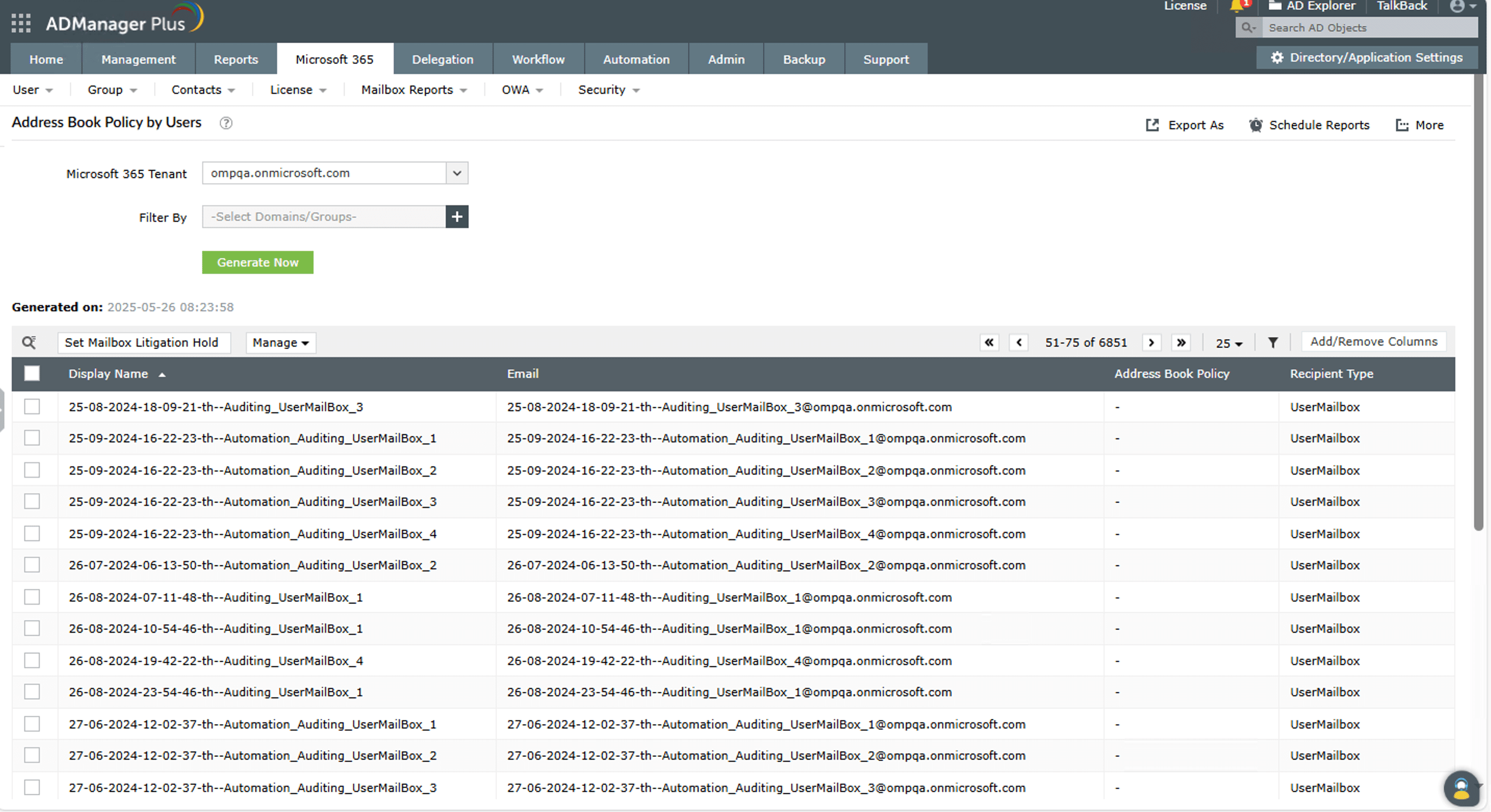Click the Search AD Objects field

[1369, 28]
